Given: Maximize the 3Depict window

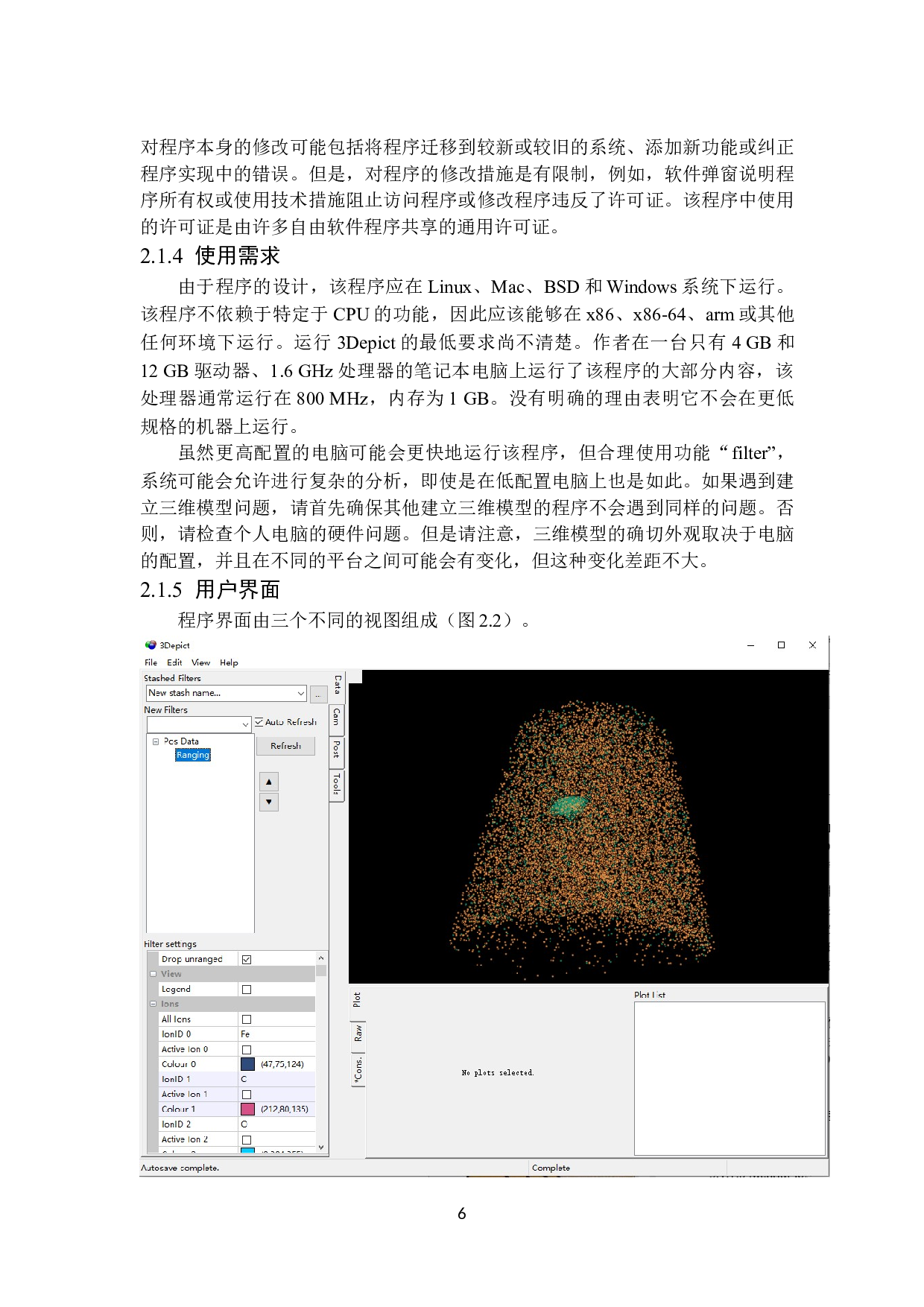Looking at the screenshot, I should [781, 645].
